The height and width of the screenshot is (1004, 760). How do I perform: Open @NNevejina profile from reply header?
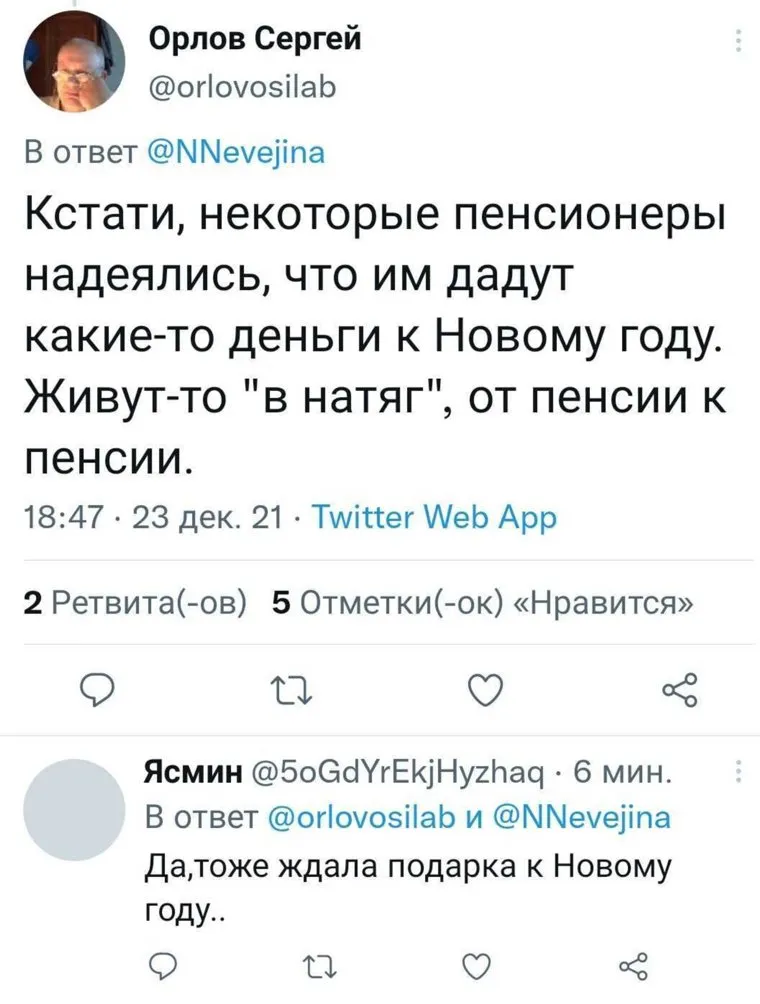pos(236,153)
